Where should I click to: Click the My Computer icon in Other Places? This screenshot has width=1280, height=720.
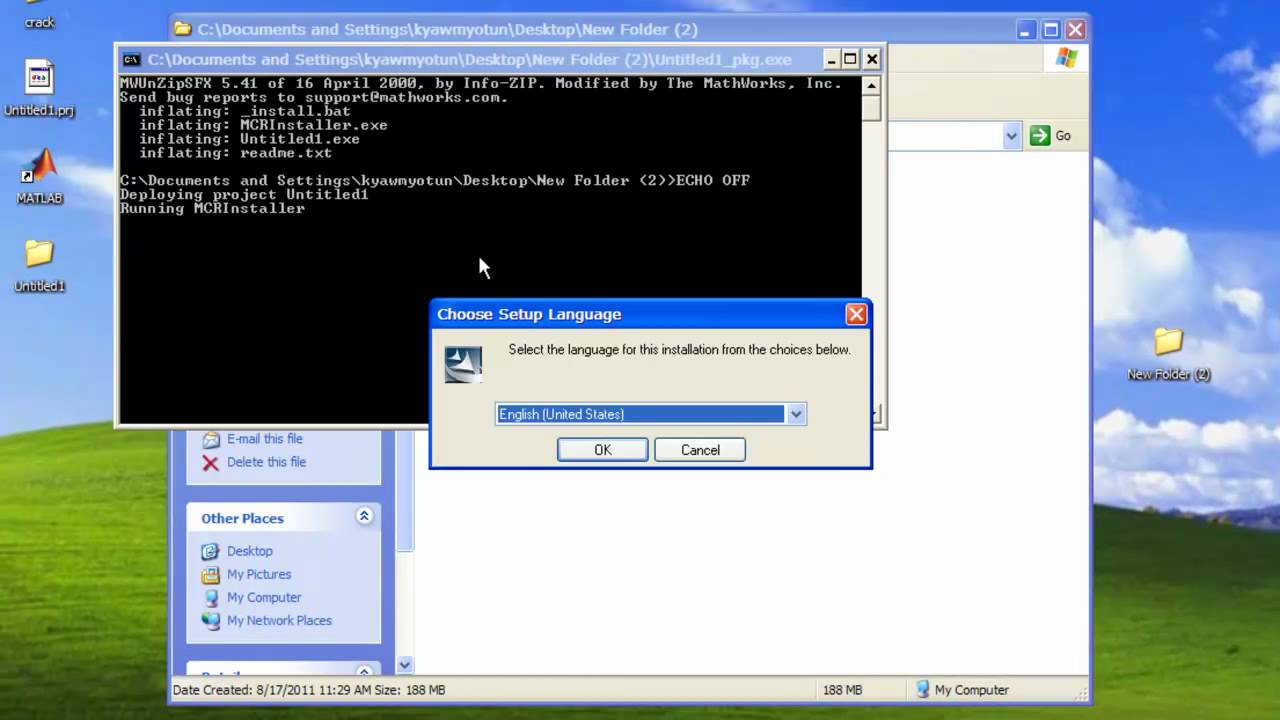[x=210, y=597]
